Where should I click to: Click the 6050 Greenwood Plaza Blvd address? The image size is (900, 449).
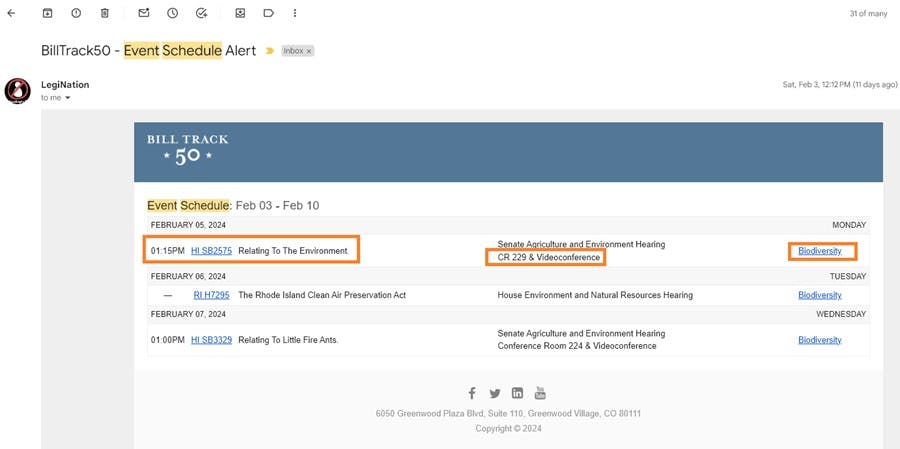[508, 413]
